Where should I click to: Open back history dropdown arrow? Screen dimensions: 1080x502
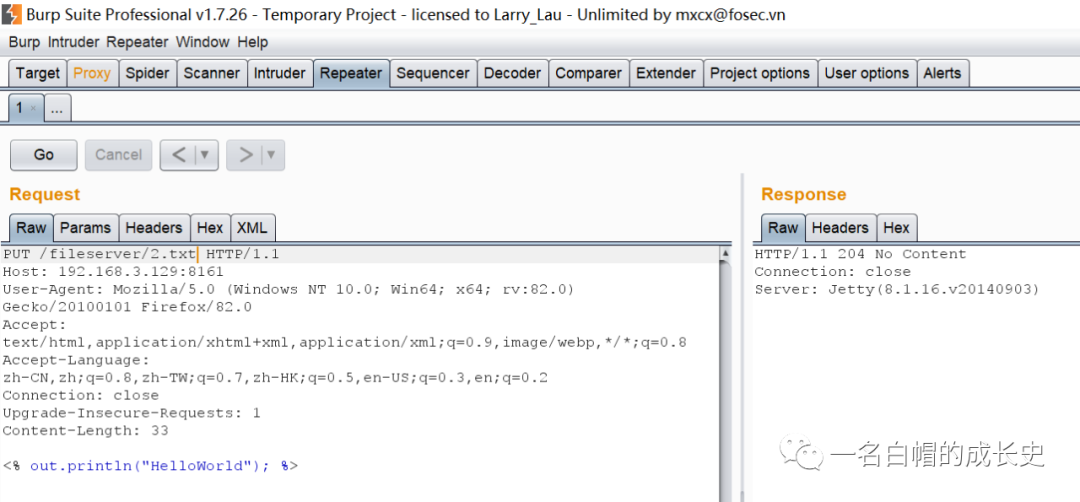[205, 154]
